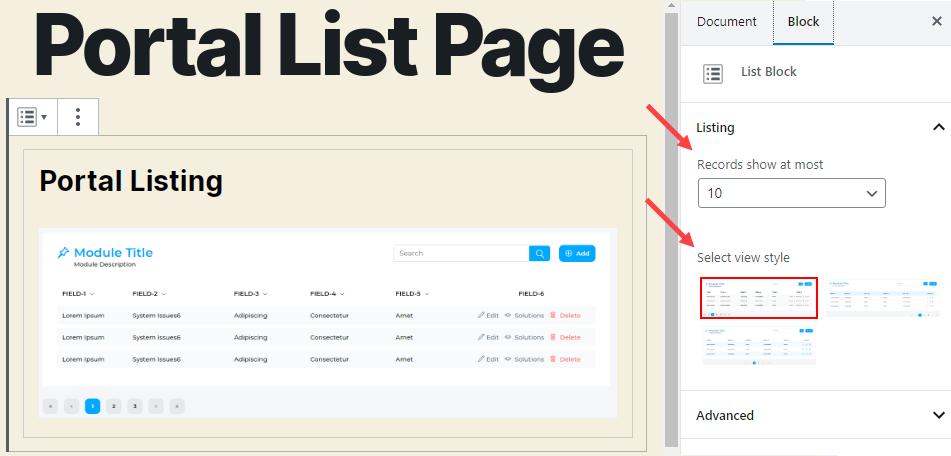Select the Block tab
The height and width of the screenshot is (456, 951).
(803, 22)
